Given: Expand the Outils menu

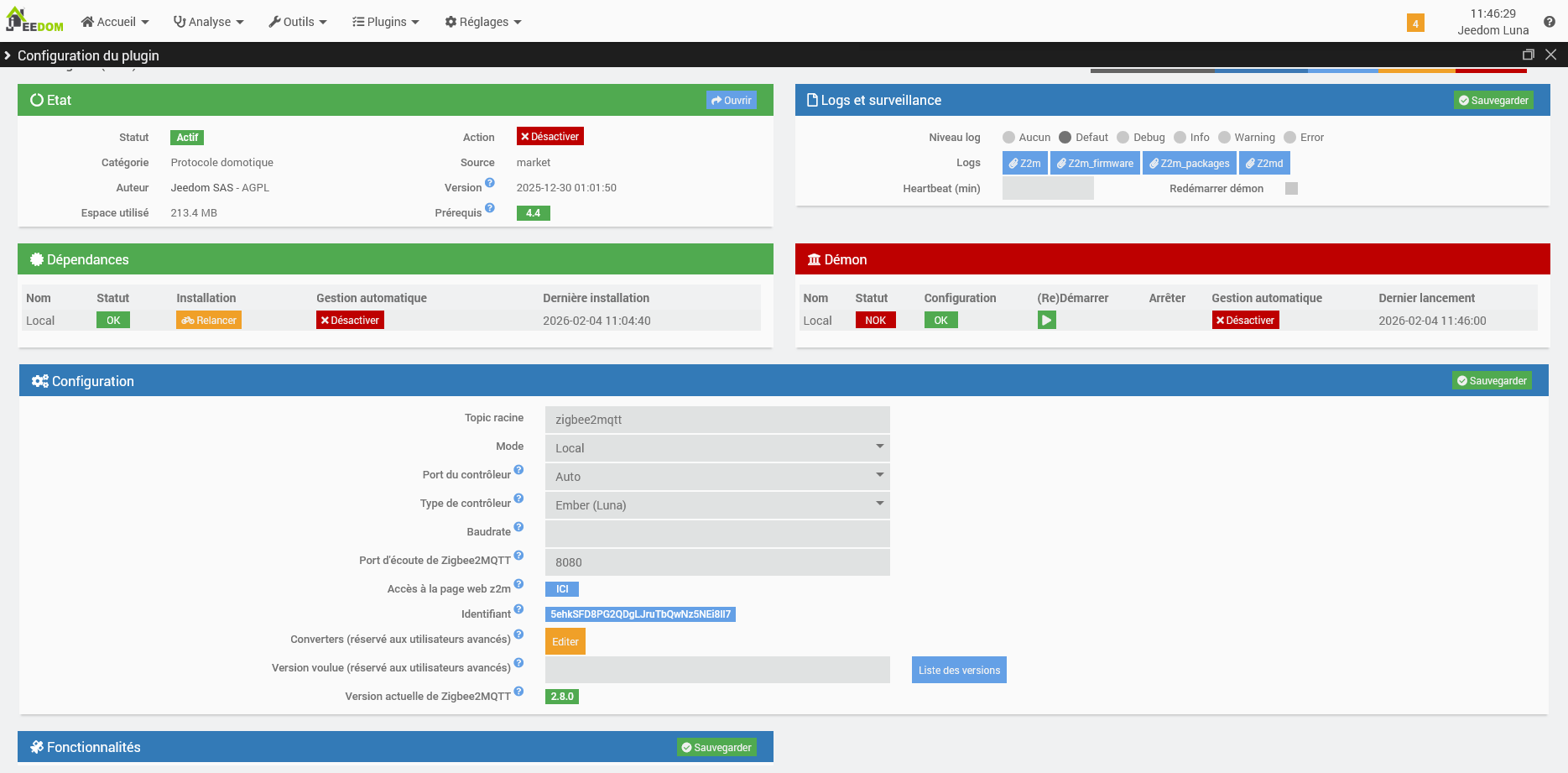Looking at the screenshot, I should point(298,22).
